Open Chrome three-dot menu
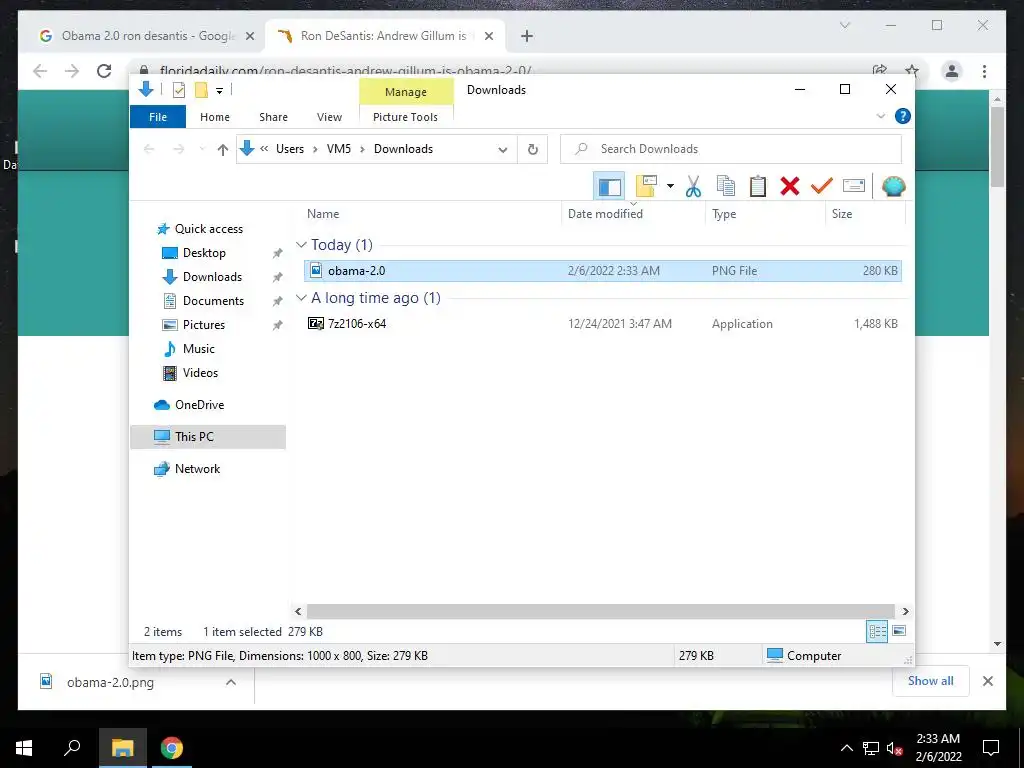This screenshot has height=768, width=1024. 984,71
